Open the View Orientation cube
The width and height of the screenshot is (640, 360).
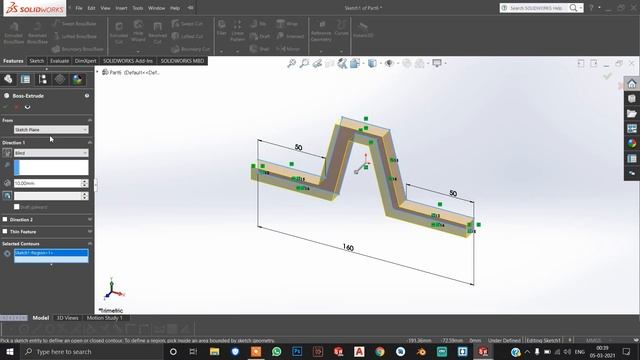coord(355,63)
